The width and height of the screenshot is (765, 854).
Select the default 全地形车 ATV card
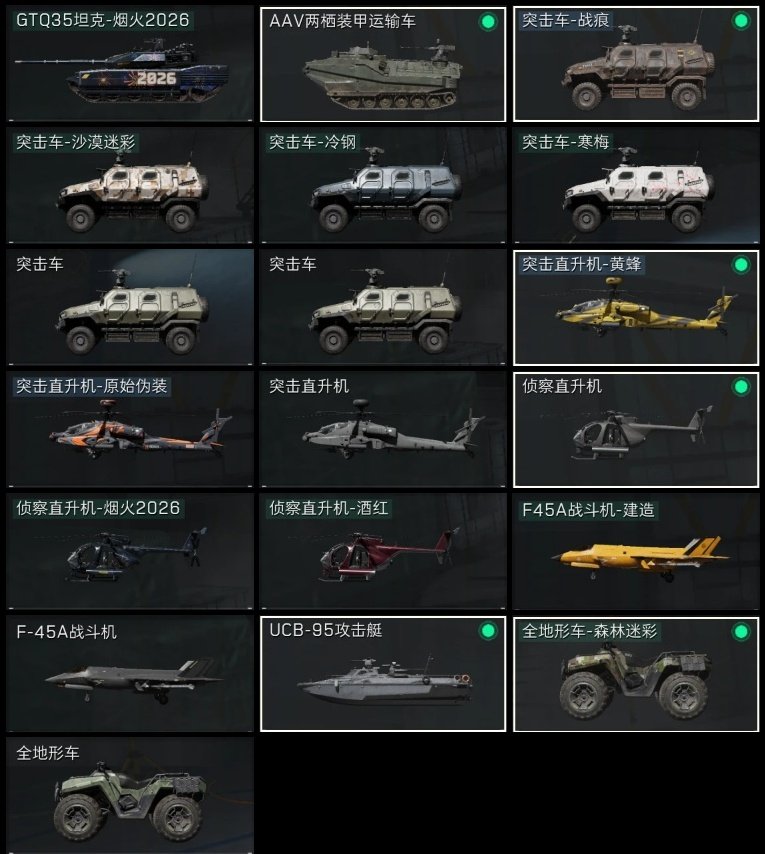130,796
